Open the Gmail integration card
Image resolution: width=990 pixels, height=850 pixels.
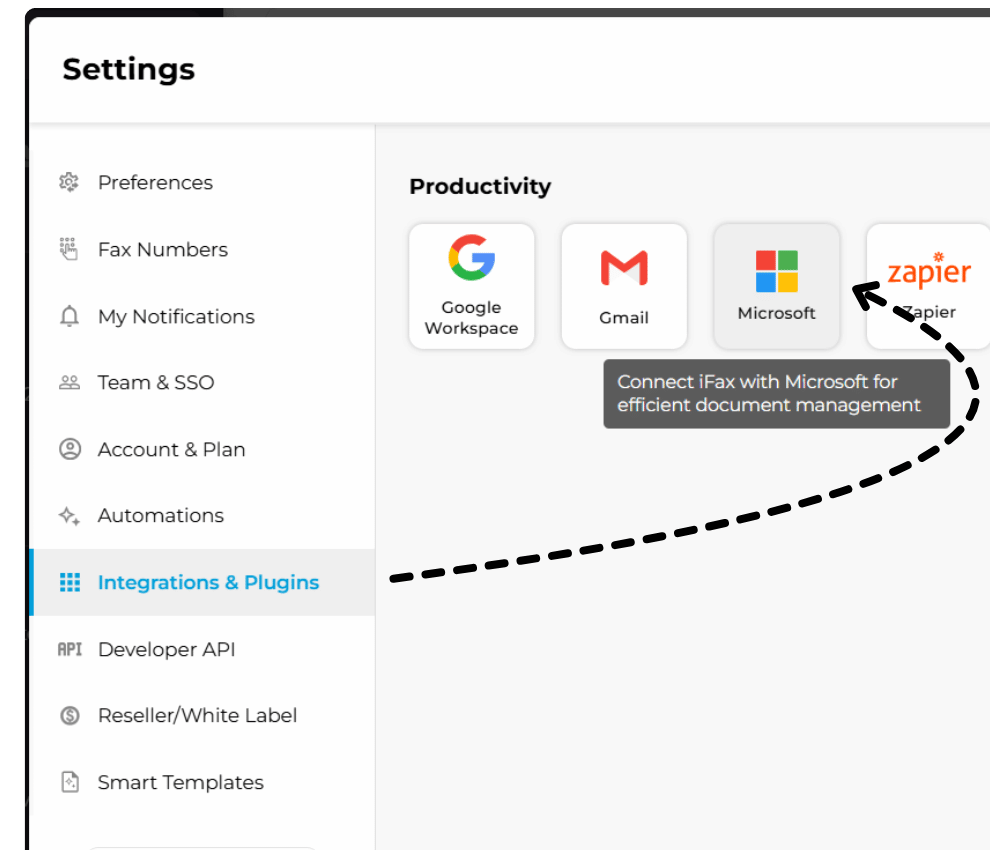pos(624,286)
